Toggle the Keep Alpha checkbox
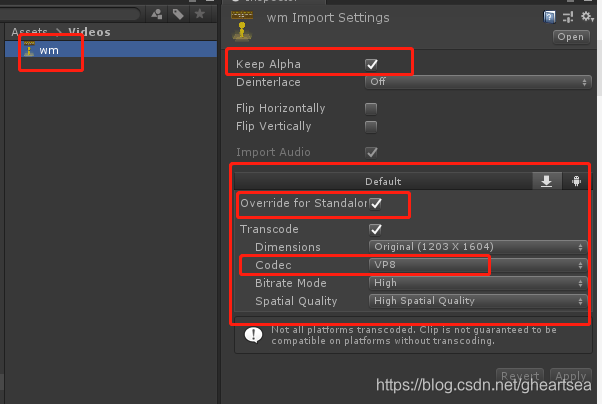Screen dimensions: 602x404 [x=371, y=64]
